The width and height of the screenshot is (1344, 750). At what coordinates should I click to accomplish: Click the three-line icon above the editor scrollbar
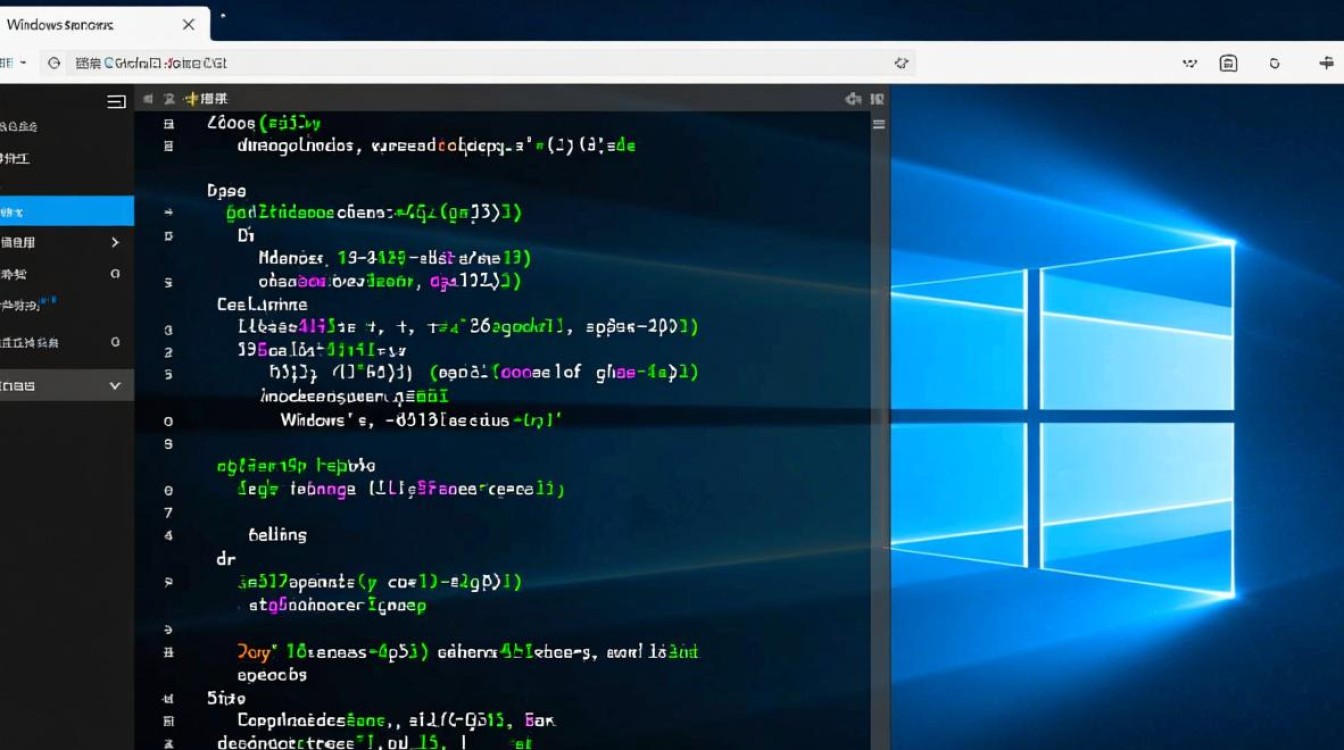click(879, 125)
